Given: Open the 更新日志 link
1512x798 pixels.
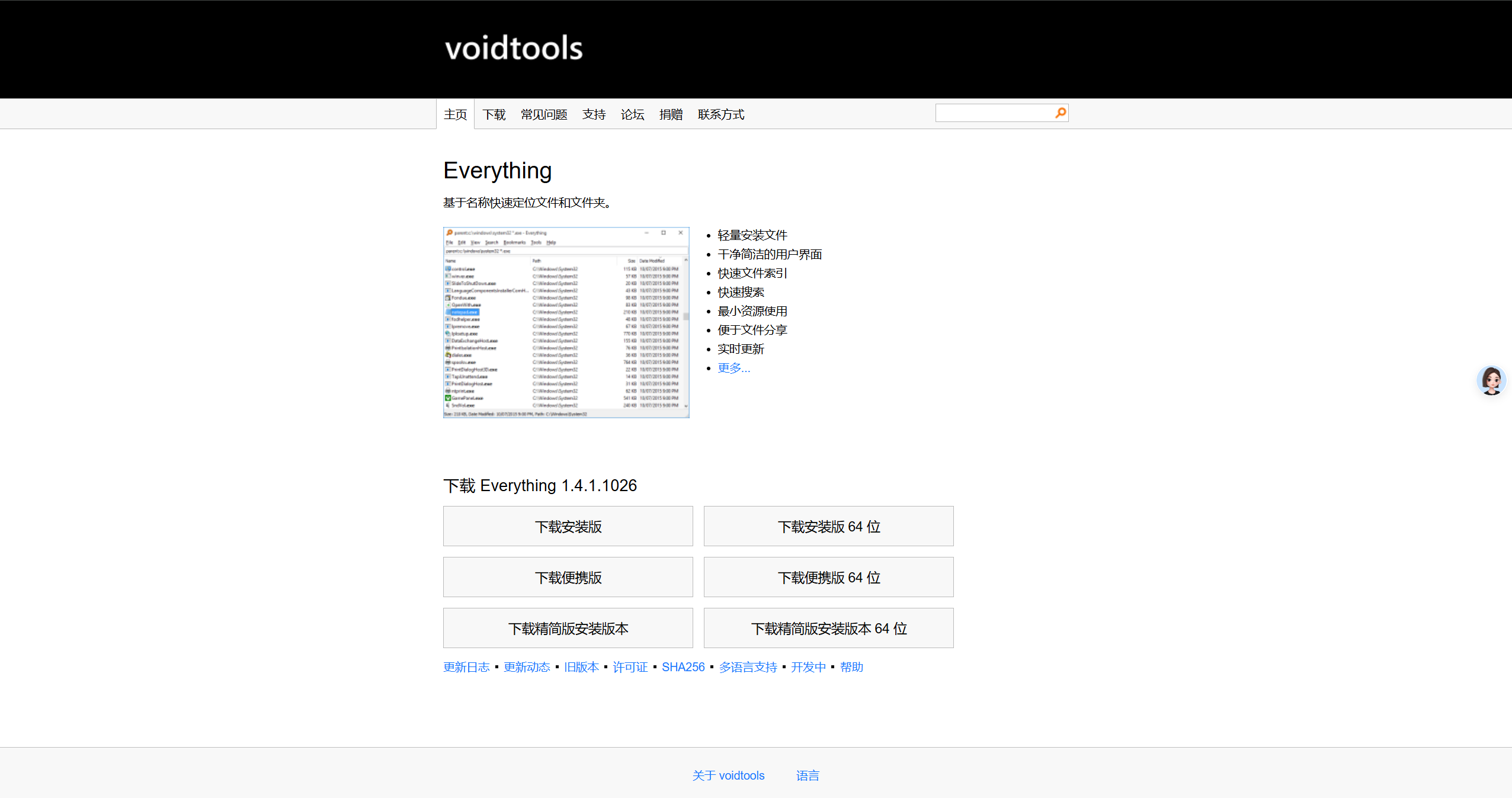Looking at the screenshot, I should [466, 667].
